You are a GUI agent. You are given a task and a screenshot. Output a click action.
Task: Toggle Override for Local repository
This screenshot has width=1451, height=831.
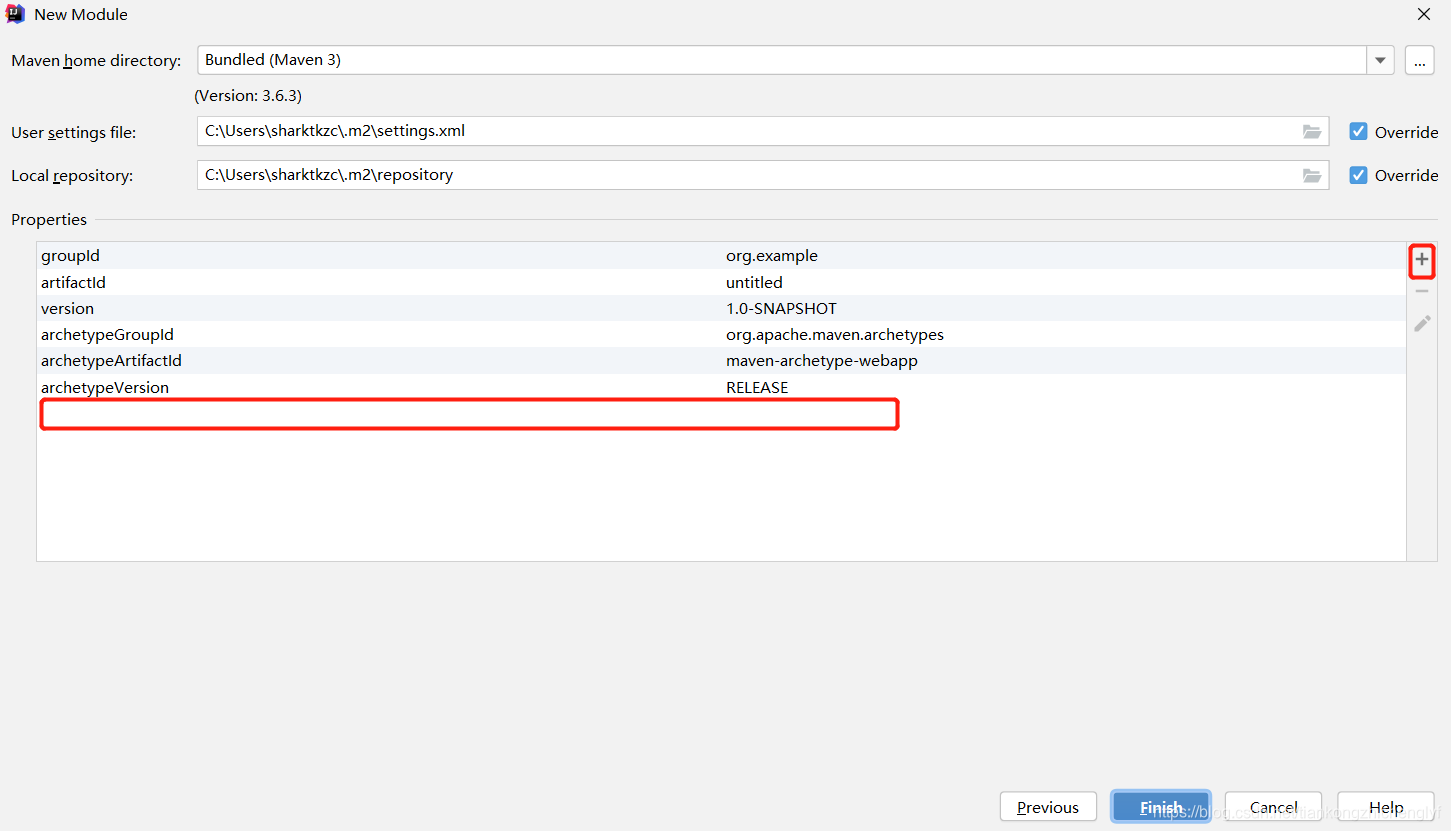1358,175
